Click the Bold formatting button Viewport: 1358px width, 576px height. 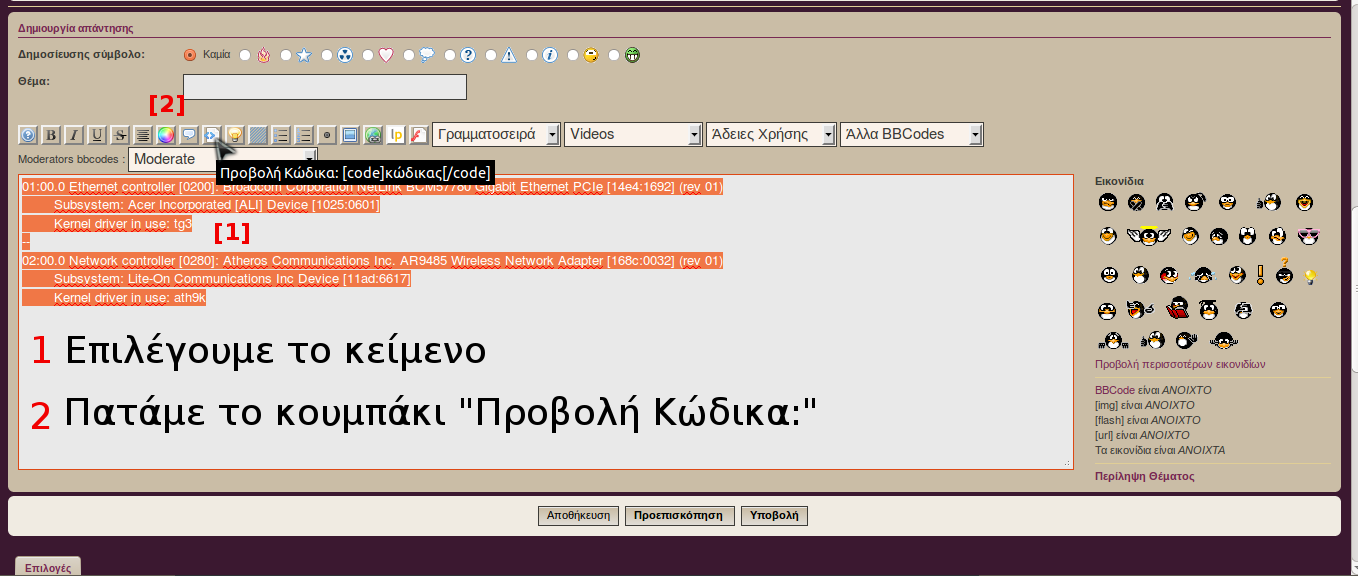pyautogui.click(x=51, y=135)
